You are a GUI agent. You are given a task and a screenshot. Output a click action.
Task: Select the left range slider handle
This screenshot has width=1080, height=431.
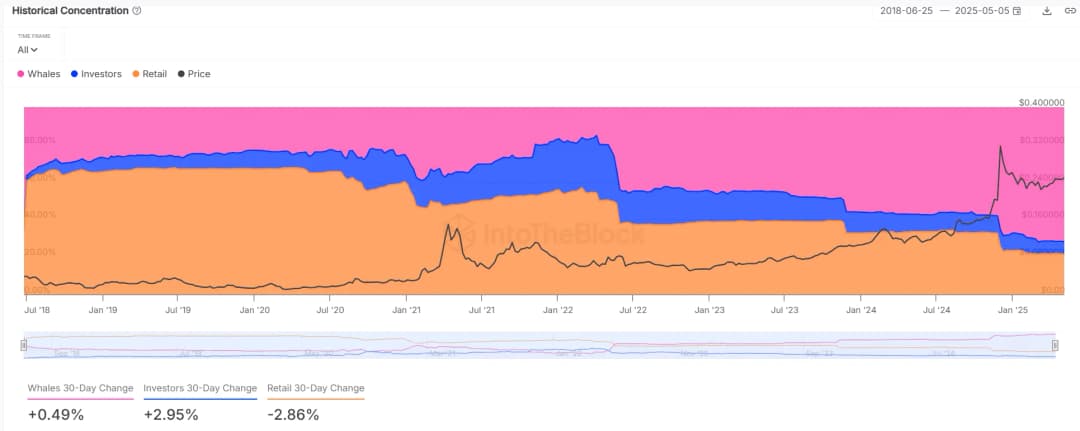24,345
